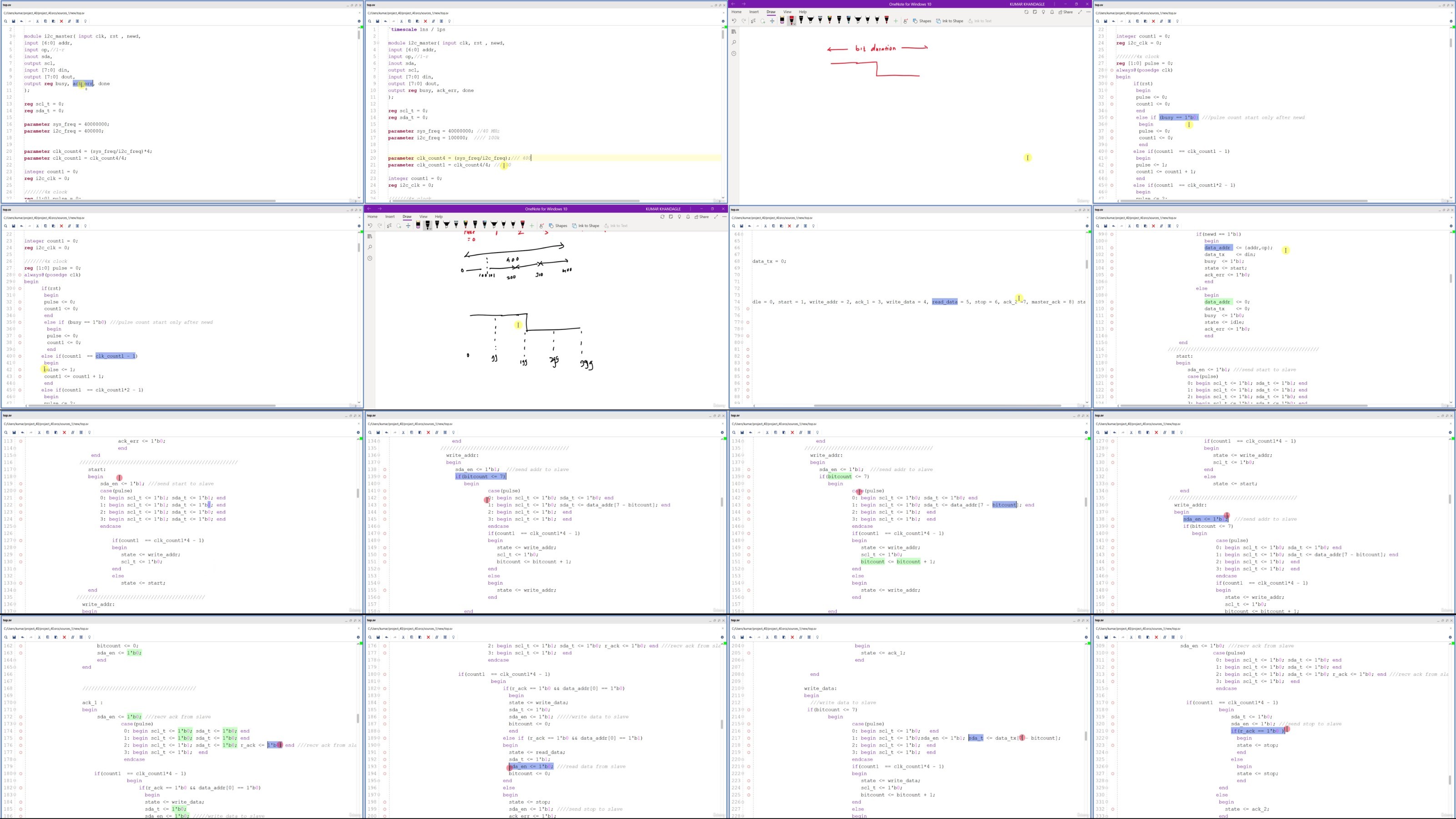The image size is (1456, 819).
Task: Open notebooks navigation icon in black-sketch OneNote
Action: coord(369,236)
